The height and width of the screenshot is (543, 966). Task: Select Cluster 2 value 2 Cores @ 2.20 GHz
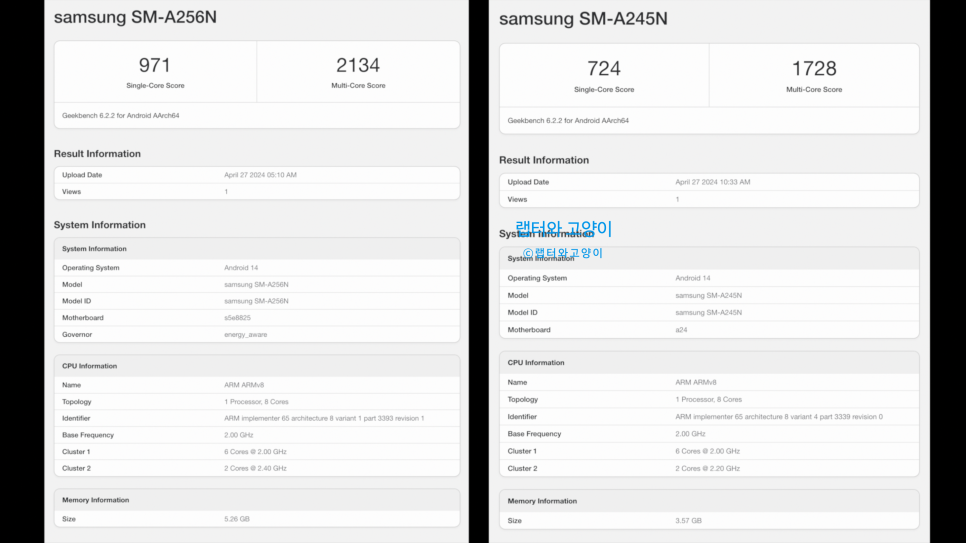point(707,469)
